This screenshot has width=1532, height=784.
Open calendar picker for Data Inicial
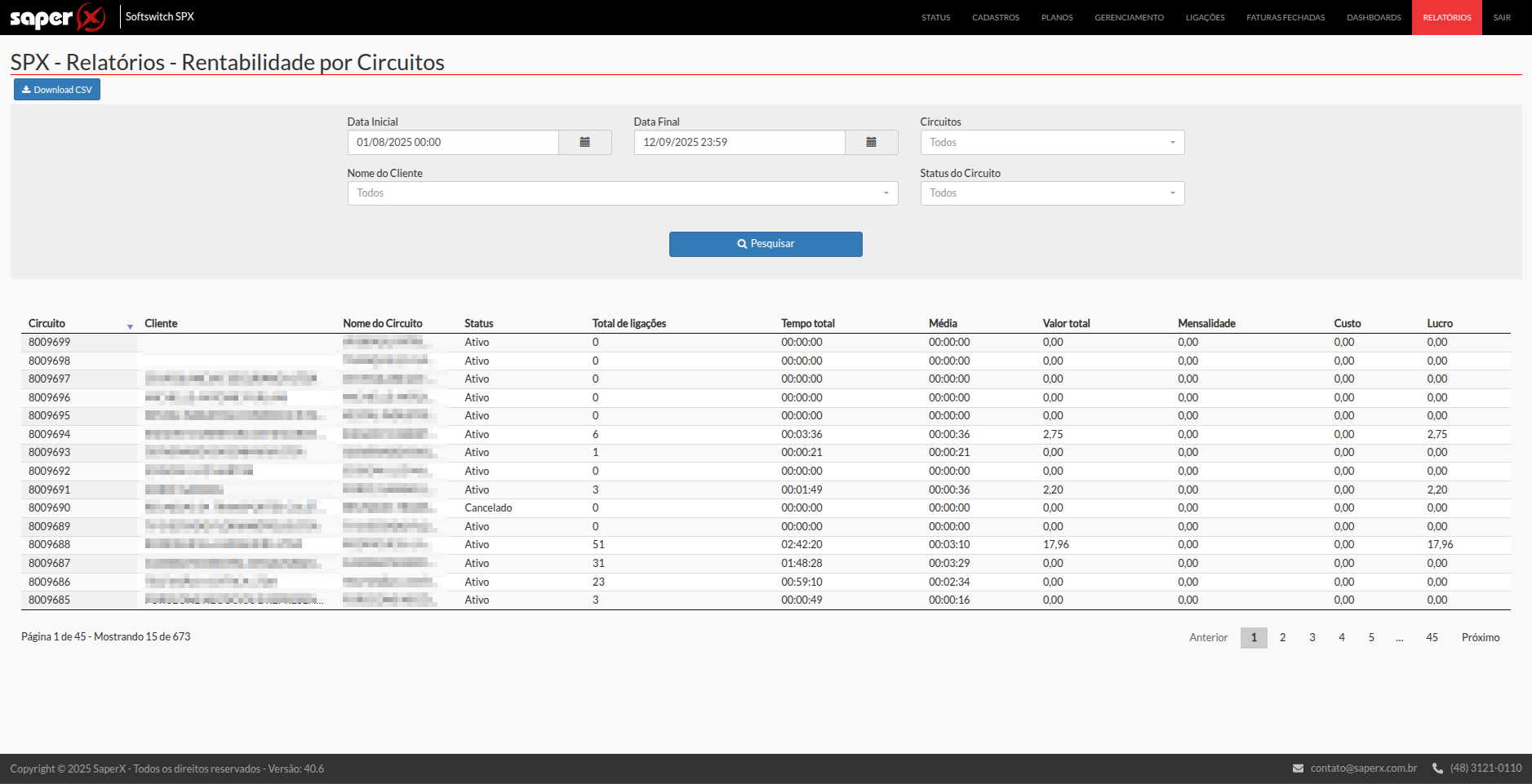(x=584, y=142)
